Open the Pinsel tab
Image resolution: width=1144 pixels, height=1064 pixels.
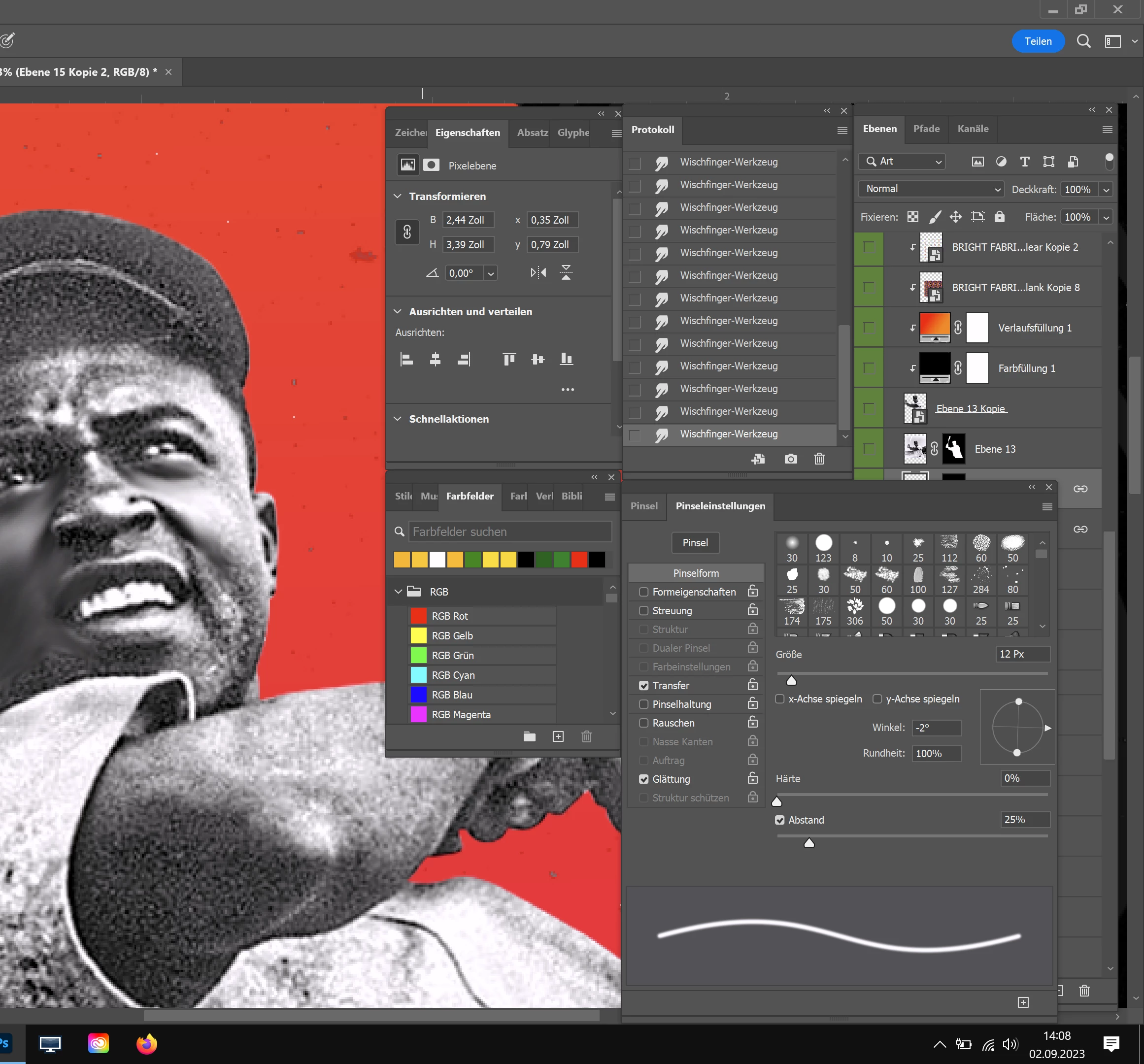pos(643,506)
